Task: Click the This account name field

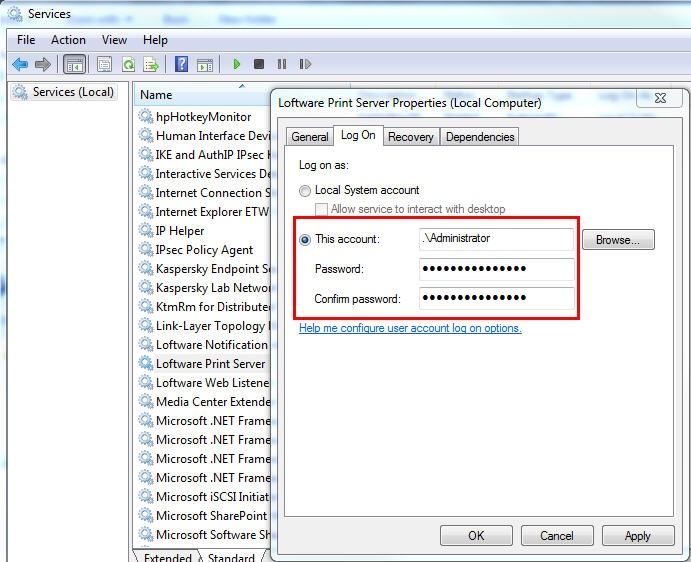Action: pos(496,239)
